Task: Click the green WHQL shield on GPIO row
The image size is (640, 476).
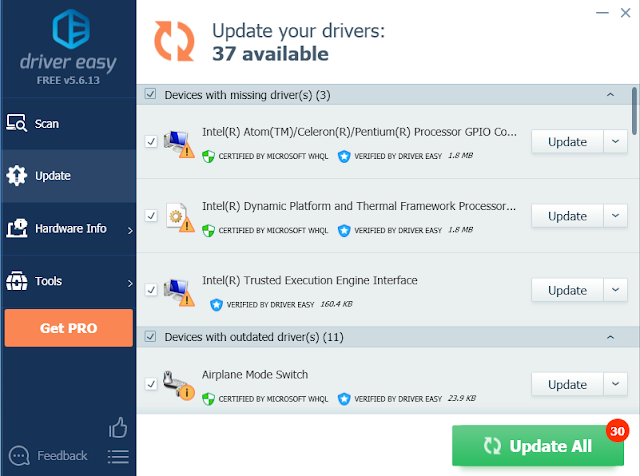Action: click(209, 156)
